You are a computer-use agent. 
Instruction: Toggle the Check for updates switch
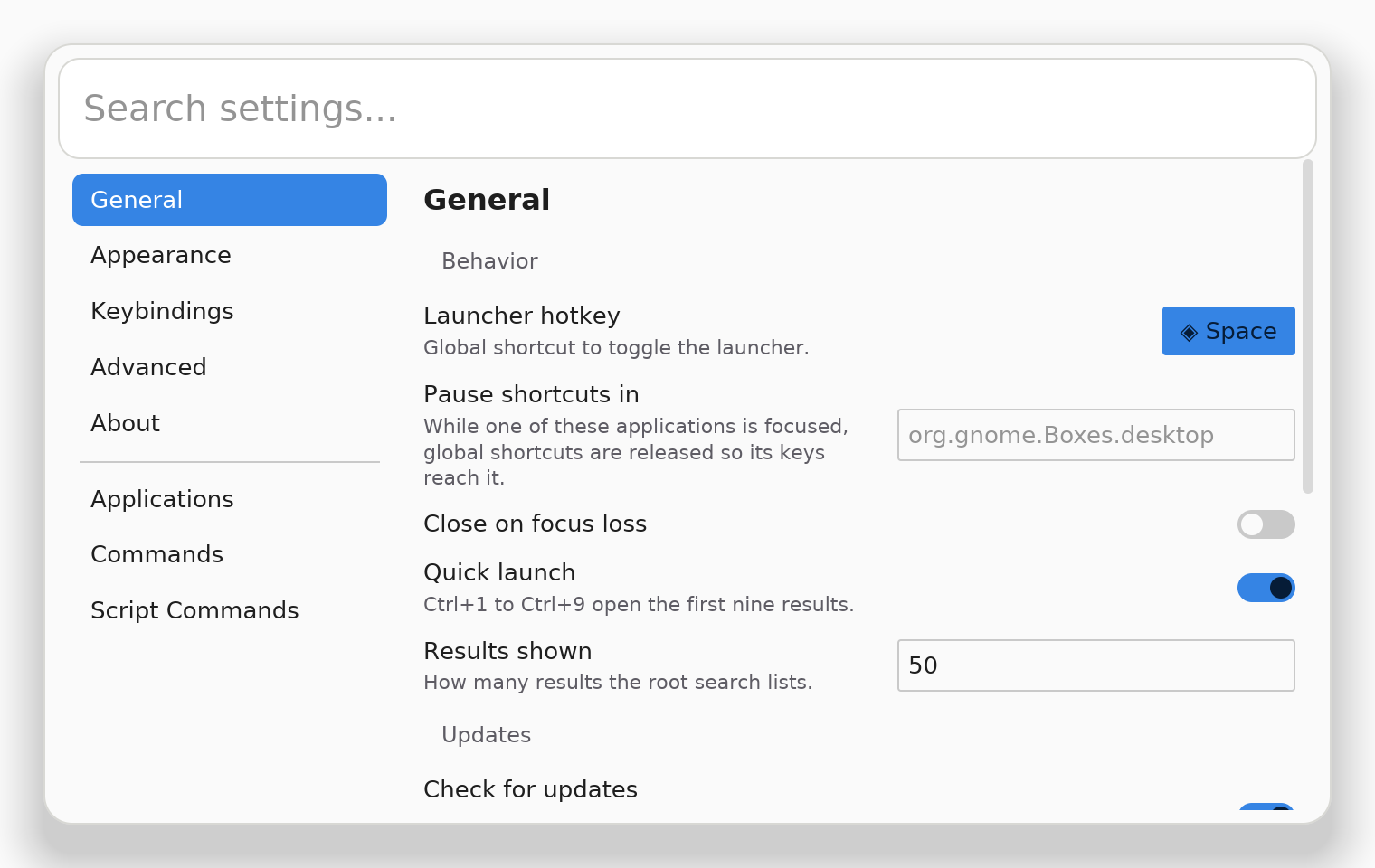click(1266, 807)
